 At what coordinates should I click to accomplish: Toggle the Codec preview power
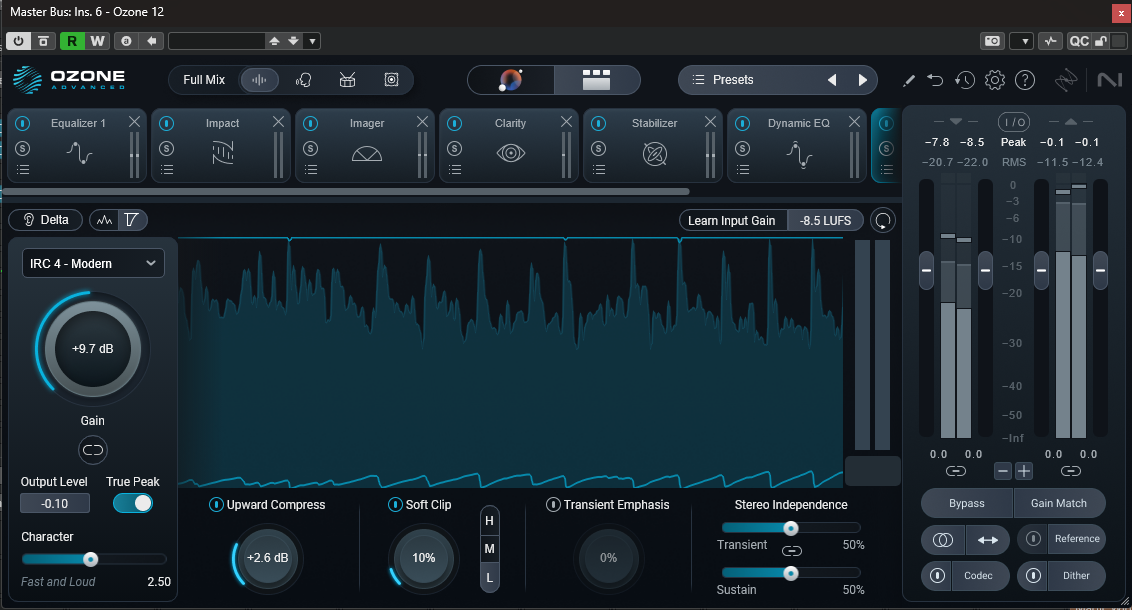(x=937, y=575)
